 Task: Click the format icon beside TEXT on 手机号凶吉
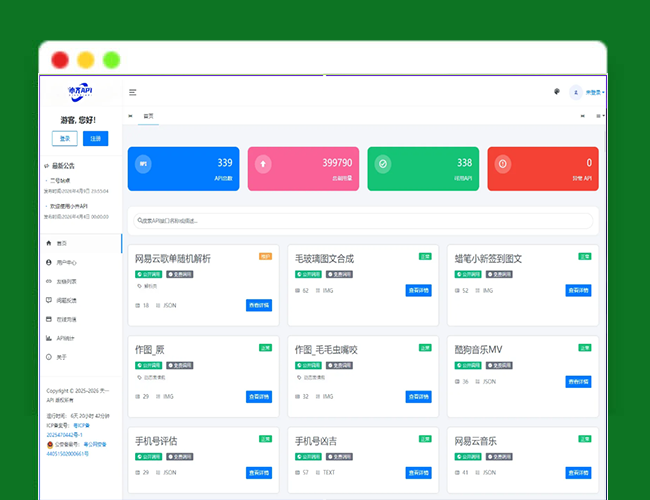pyautogui.click(x=318, y=473)
